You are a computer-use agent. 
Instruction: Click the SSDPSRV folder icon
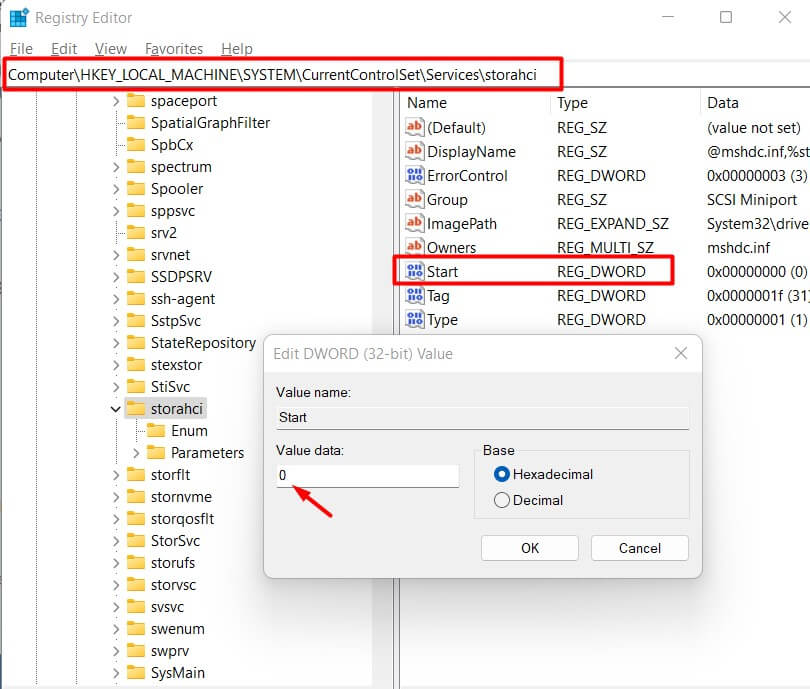pos(136,277)
